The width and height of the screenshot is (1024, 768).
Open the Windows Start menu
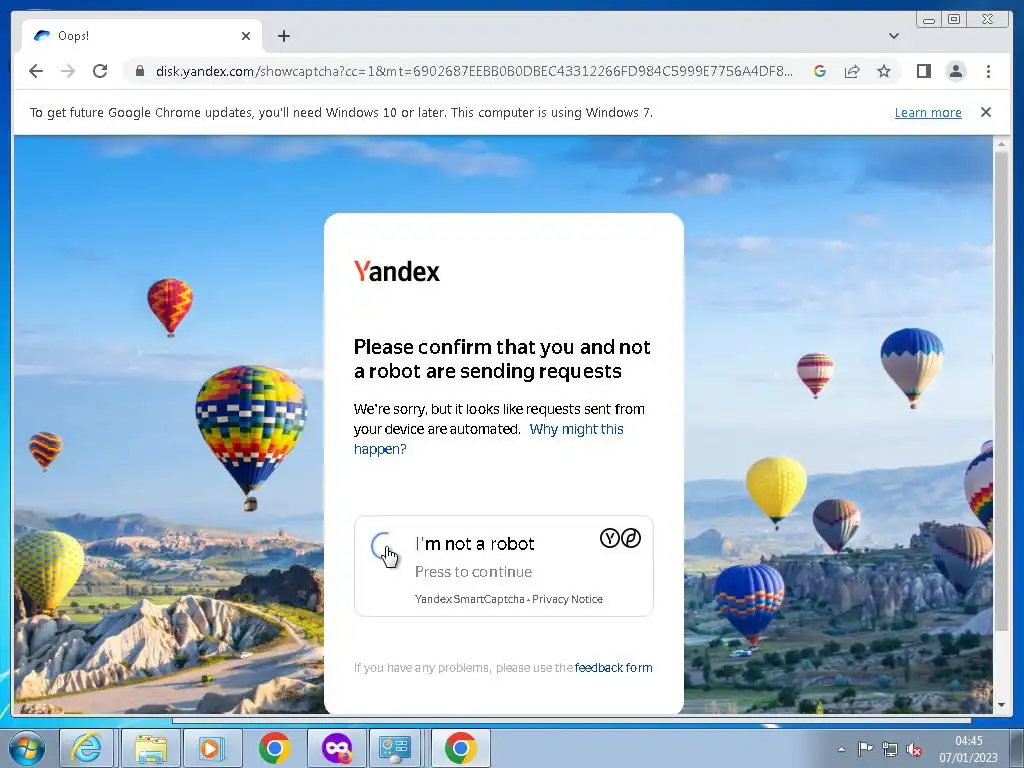point(26,748)
